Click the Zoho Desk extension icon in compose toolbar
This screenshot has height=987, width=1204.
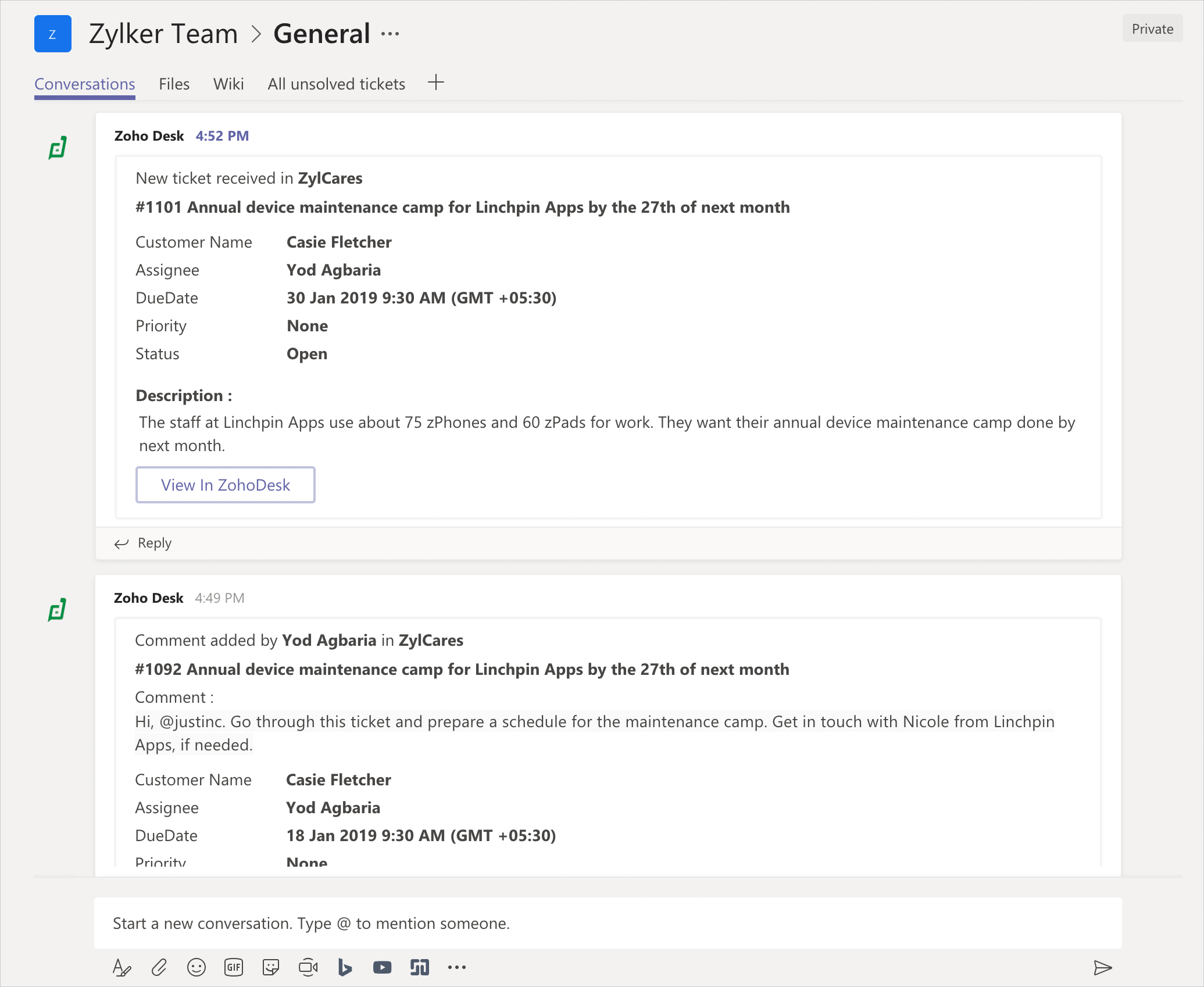[x=419, y=967]
